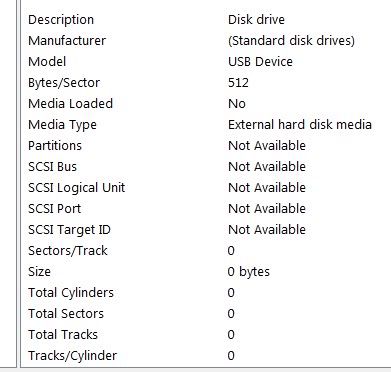Click the Manufacturer label
This screenshot has width=391, height=372.
67,41
